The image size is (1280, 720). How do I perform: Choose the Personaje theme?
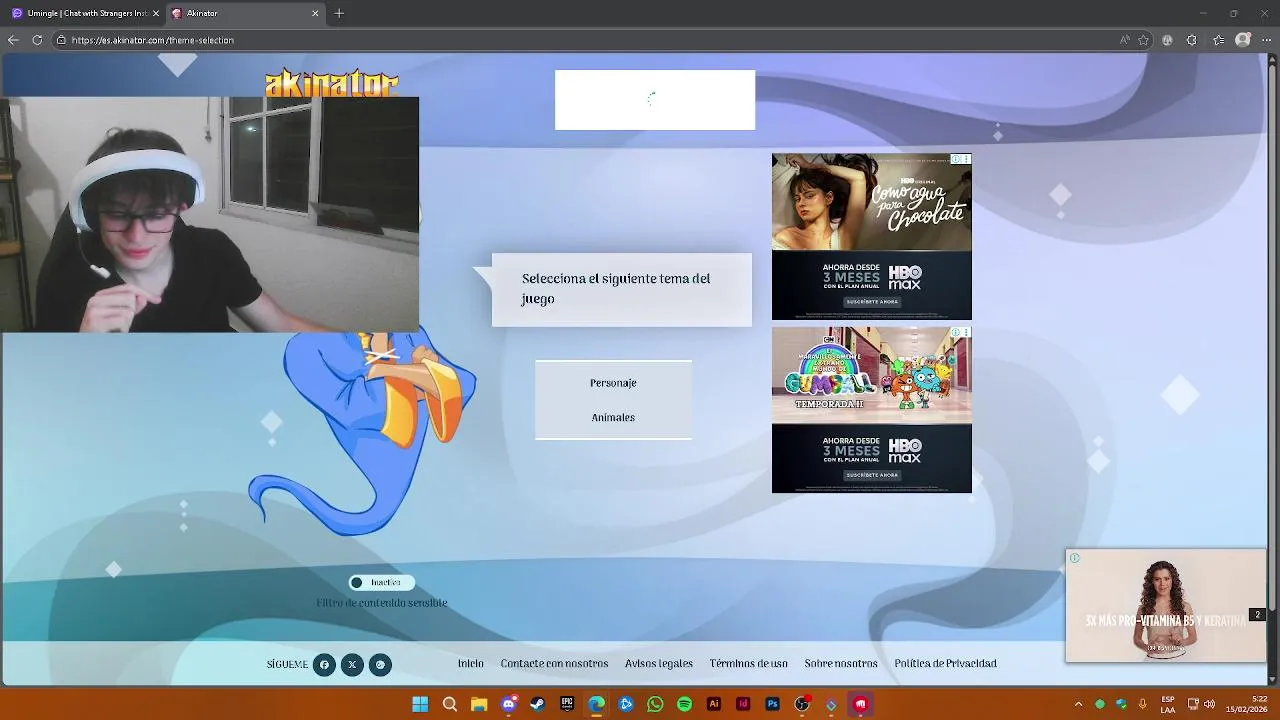(613, 383)
